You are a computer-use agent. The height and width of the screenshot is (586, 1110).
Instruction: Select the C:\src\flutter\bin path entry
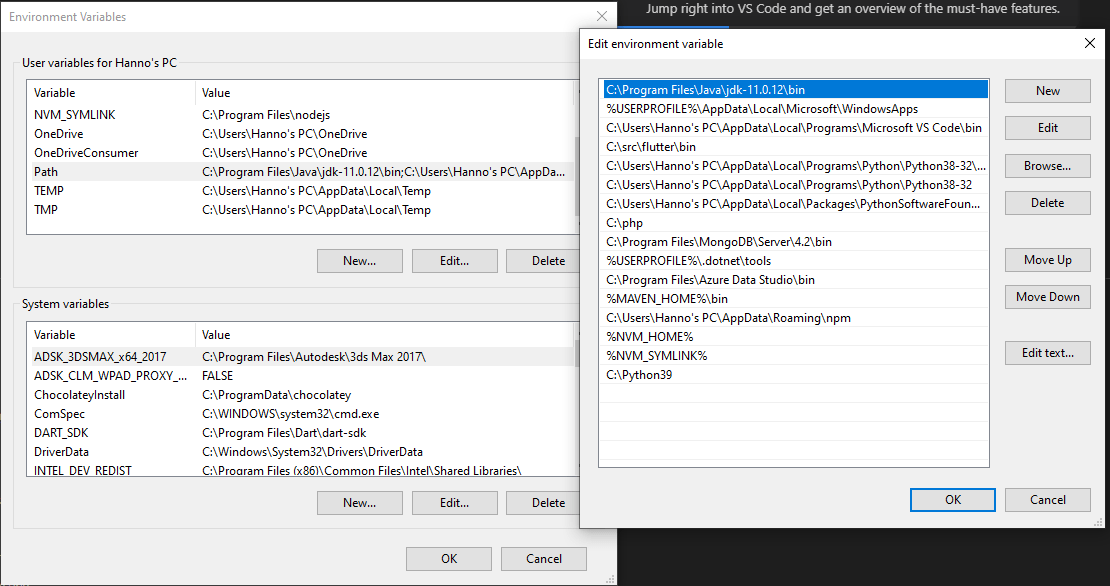coord(700,146)
